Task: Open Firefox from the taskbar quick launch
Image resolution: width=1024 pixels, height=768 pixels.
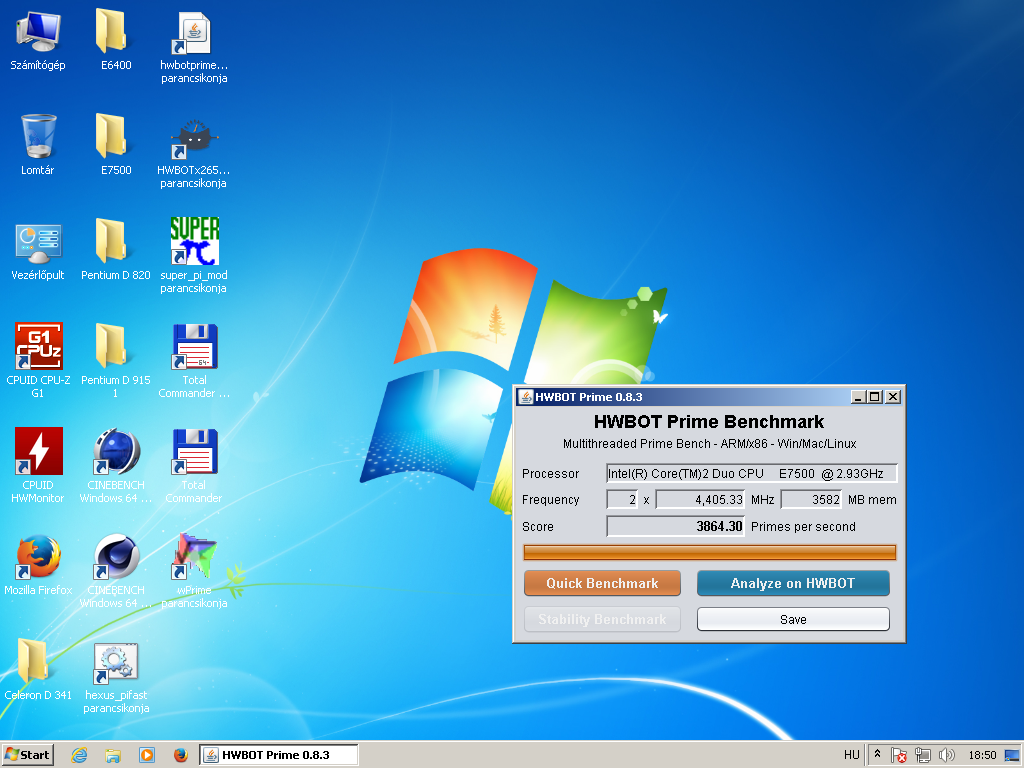Action: (x=181, y=755)
